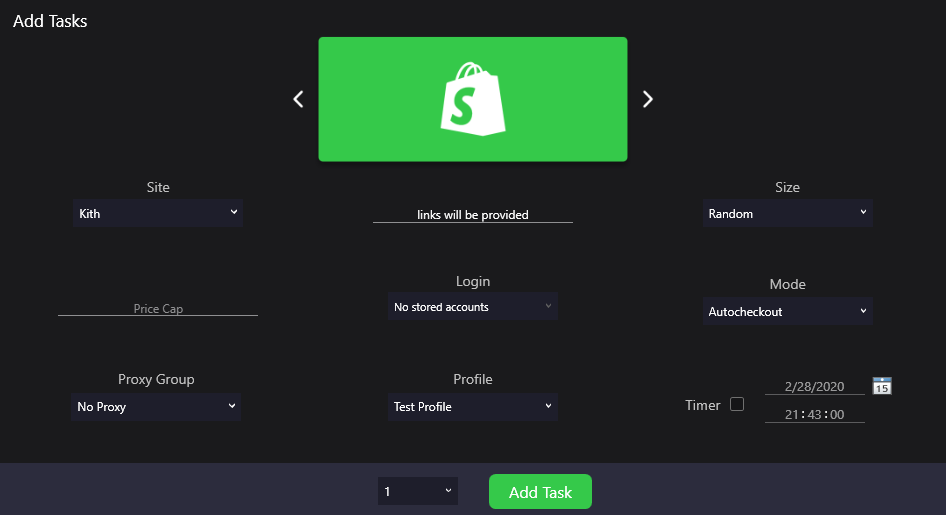Click the Timer label

[702, 405]
